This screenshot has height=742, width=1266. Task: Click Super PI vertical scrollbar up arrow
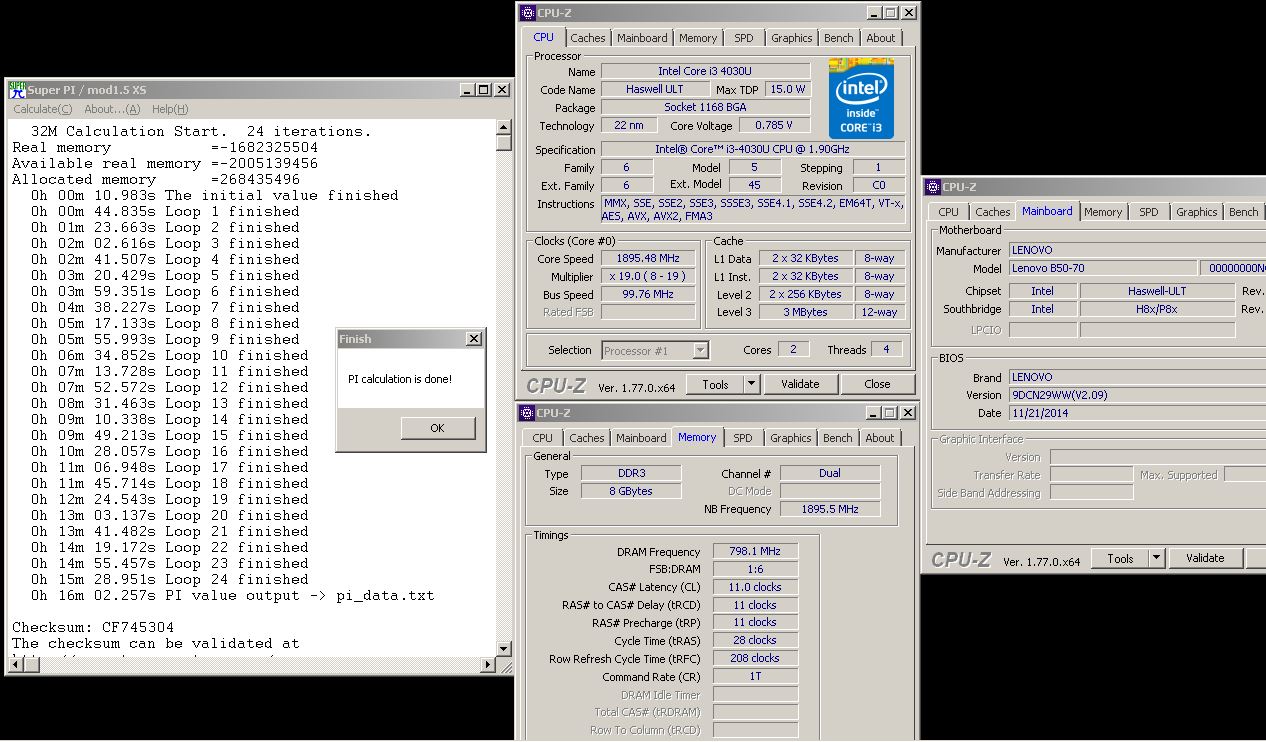(504, 127)
